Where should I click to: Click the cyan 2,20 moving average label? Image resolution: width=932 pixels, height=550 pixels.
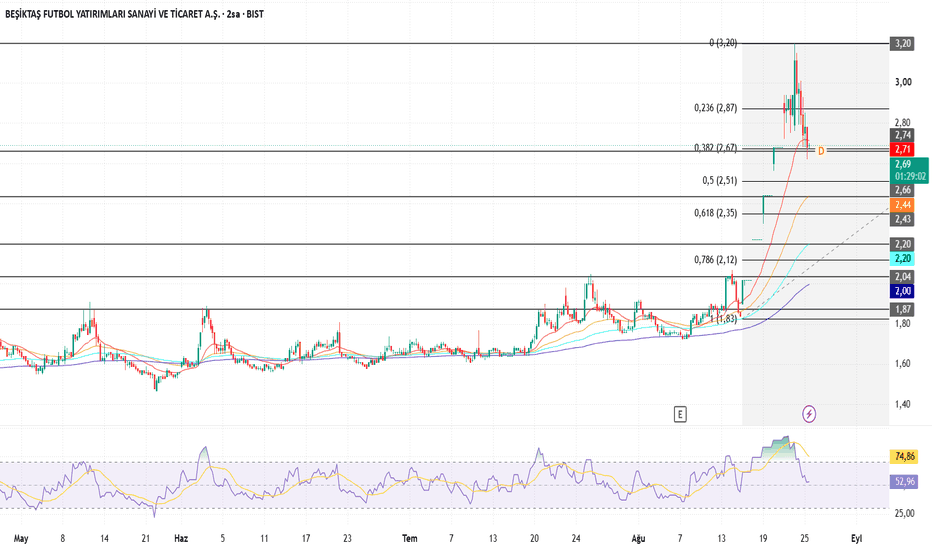click(902, 259)
